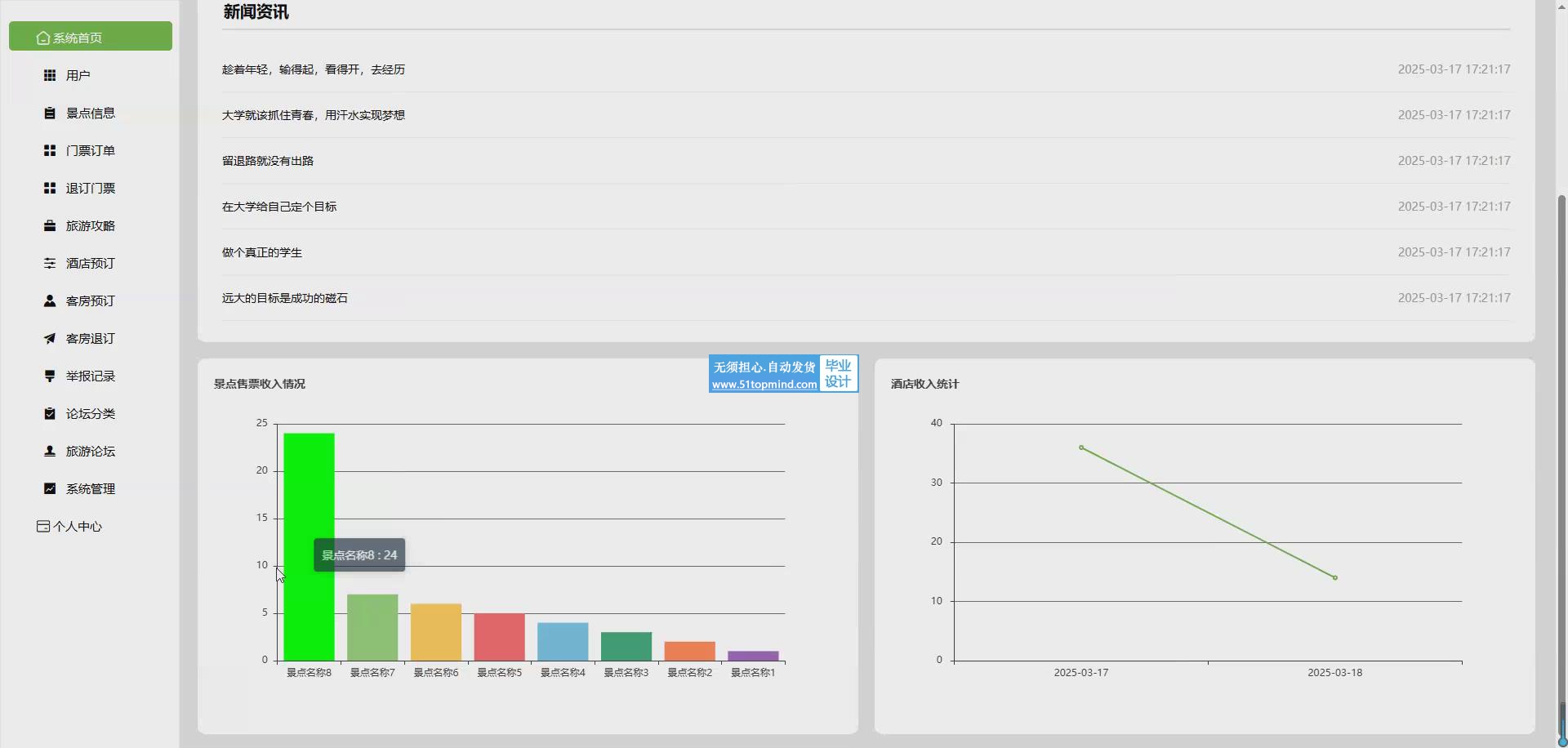Go to 旅游论坛 in the sidebar
Screen dimensions: 1568x748
click(90, 451)
